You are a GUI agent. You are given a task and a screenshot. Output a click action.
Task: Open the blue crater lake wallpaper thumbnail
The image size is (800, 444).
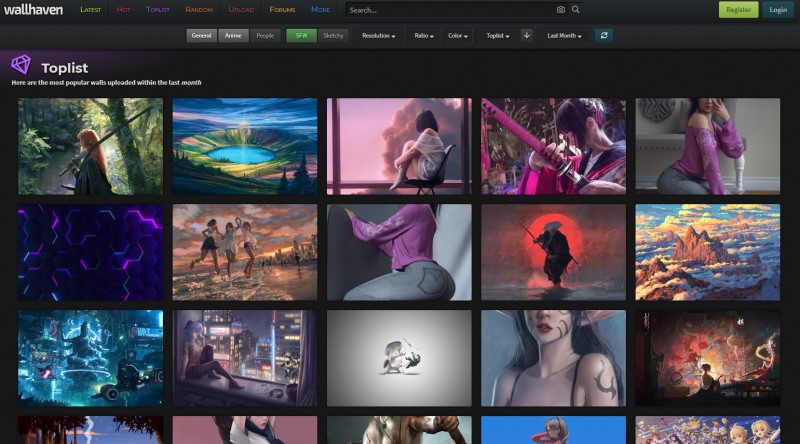pos(244,146)
